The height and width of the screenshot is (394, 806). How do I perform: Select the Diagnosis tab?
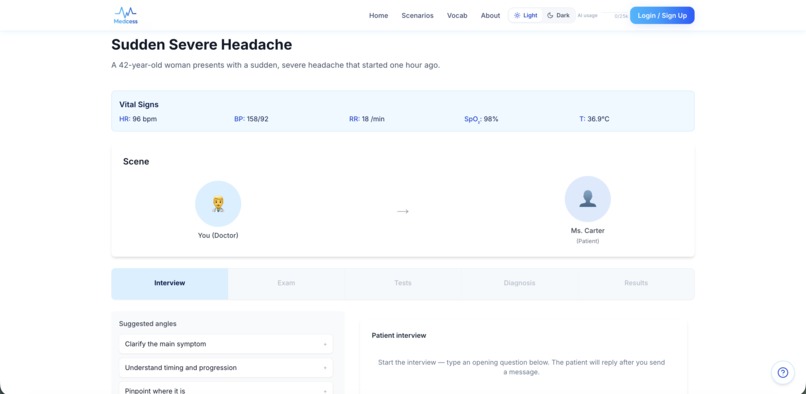point(520,283)
